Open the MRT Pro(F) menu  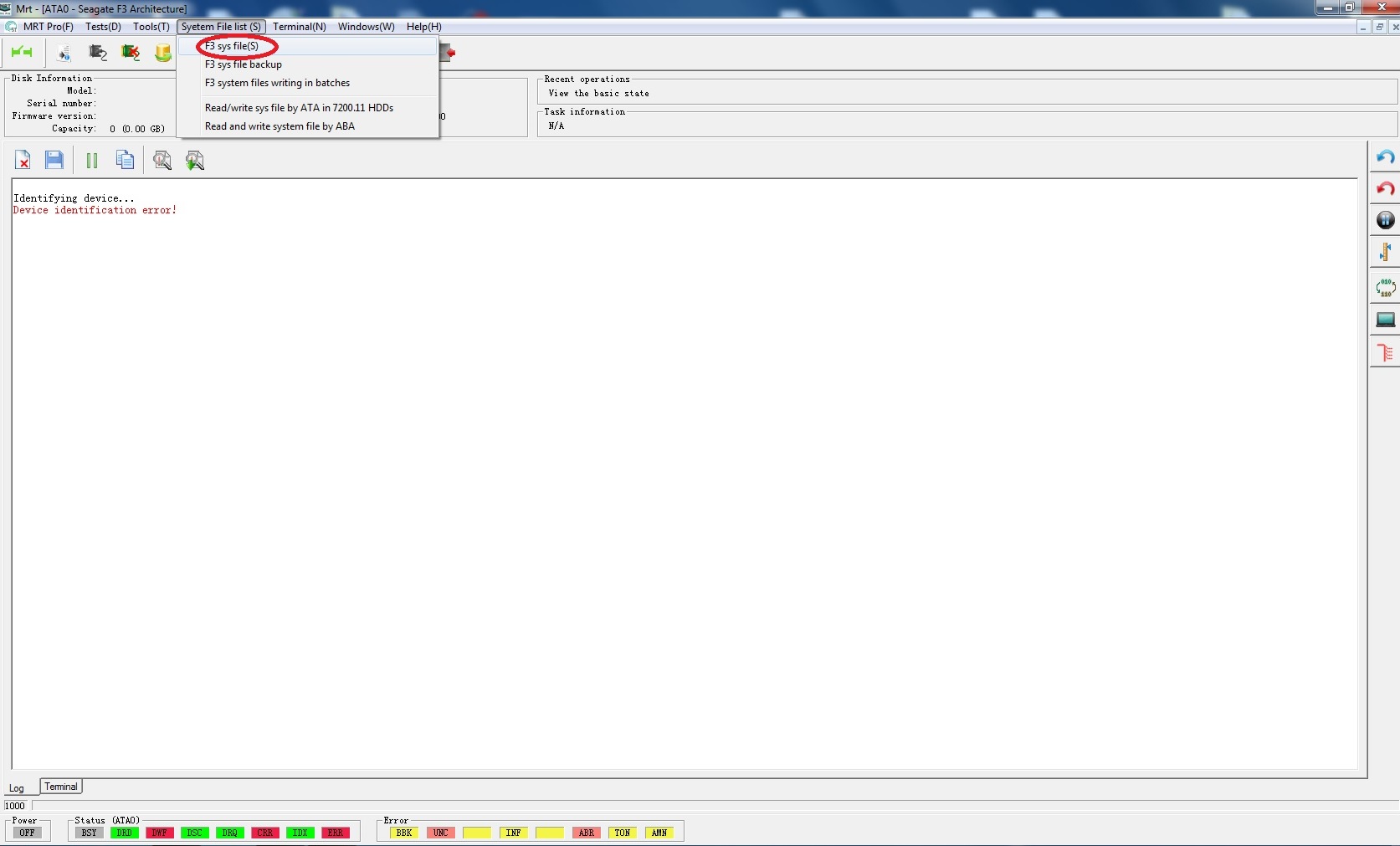[49, 27]
